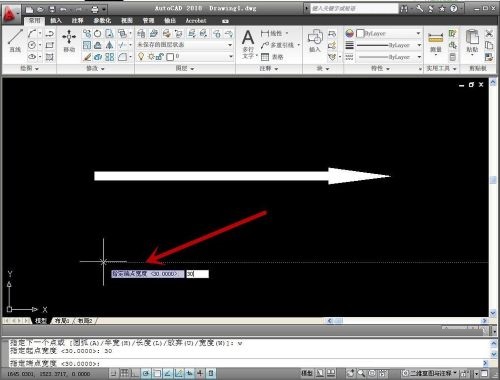500x380 pixels.
Task: Switch to the Acrobat ribbon tab
Action: (196, 21)
